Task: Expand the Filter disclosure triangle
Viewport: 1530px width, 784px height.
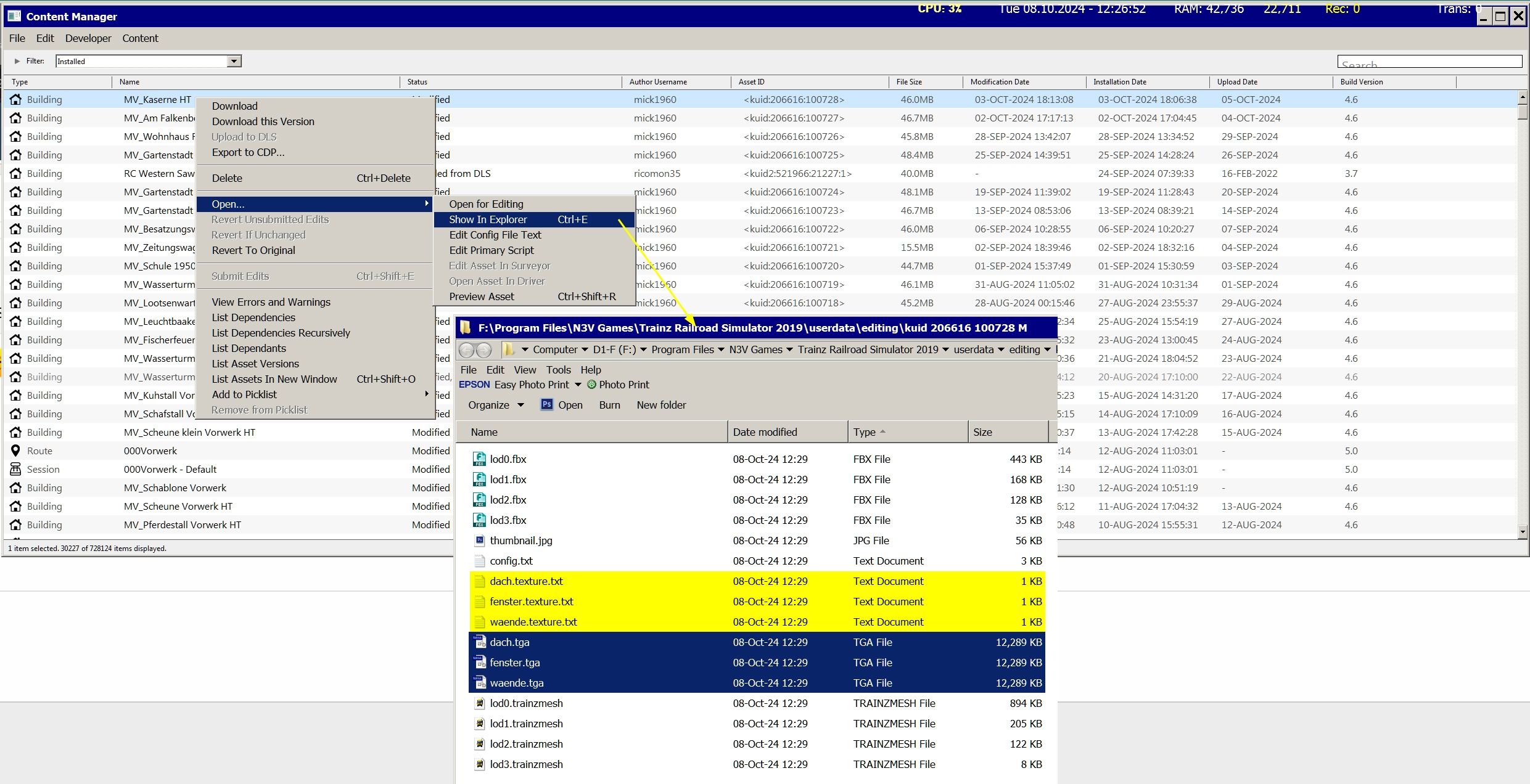Action: click(x=17, y=61)
